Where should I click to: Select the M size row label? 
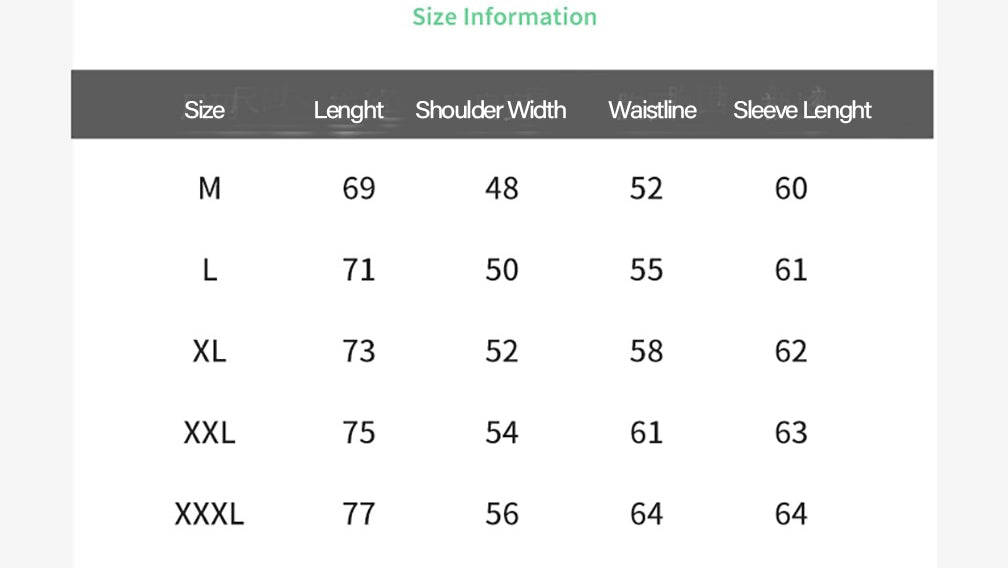pyautogui.click(x=209, y=188)
